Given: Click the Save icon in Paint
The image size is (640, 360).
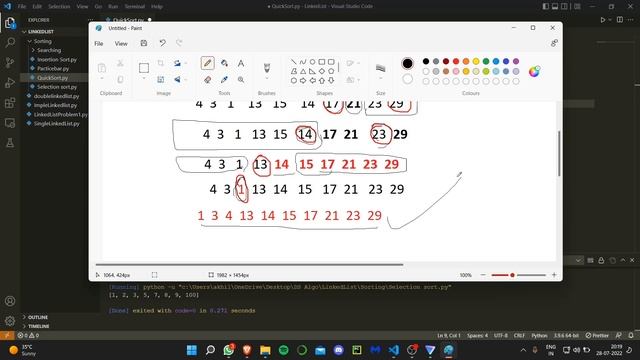Looking at the screenshot, I should (x=144, y=43).
